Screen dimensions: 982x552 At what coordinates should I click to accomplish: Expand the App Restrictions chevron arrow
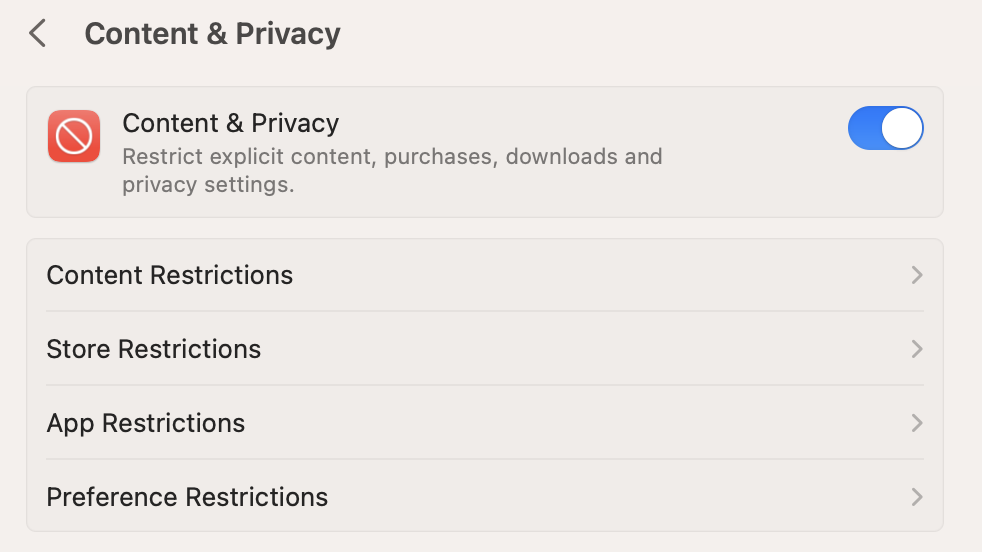pos(917,423)
